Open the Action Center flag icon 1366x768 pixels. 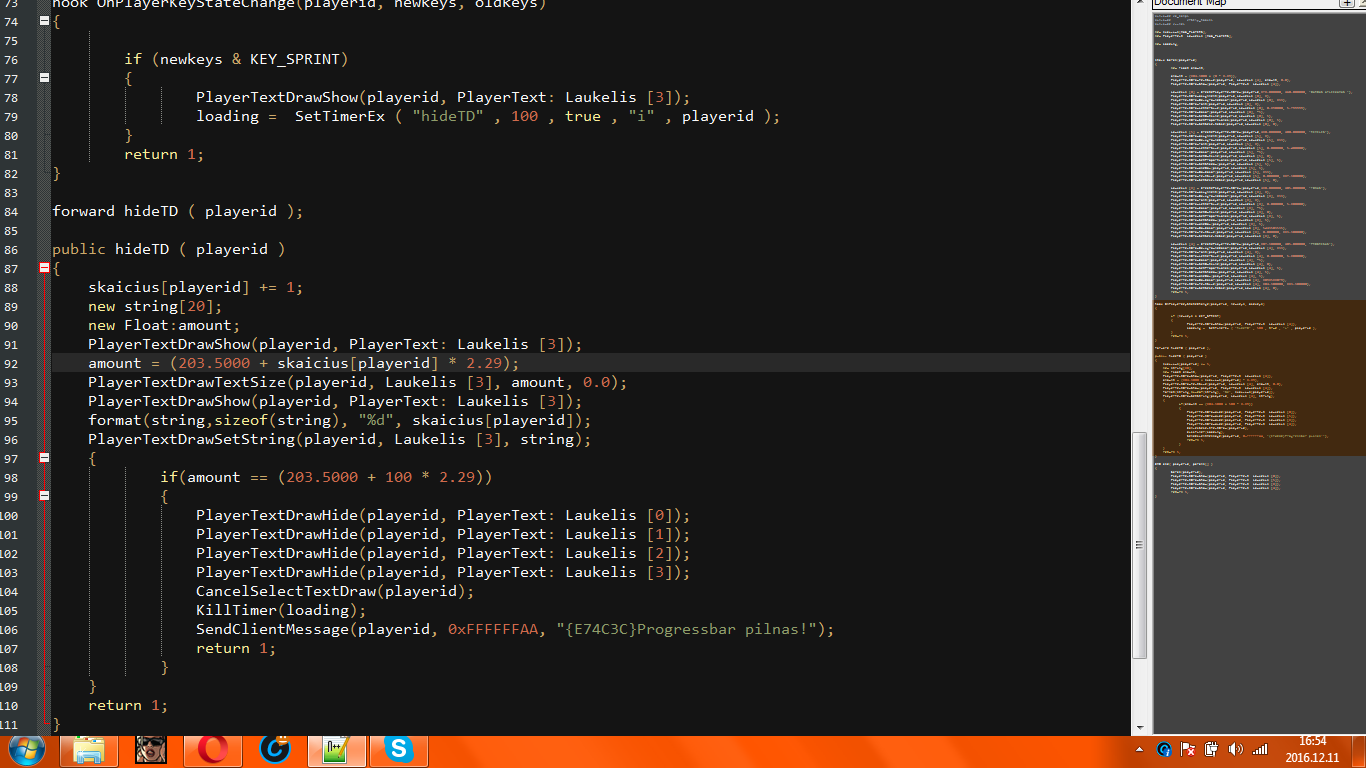pos(1187,749)
